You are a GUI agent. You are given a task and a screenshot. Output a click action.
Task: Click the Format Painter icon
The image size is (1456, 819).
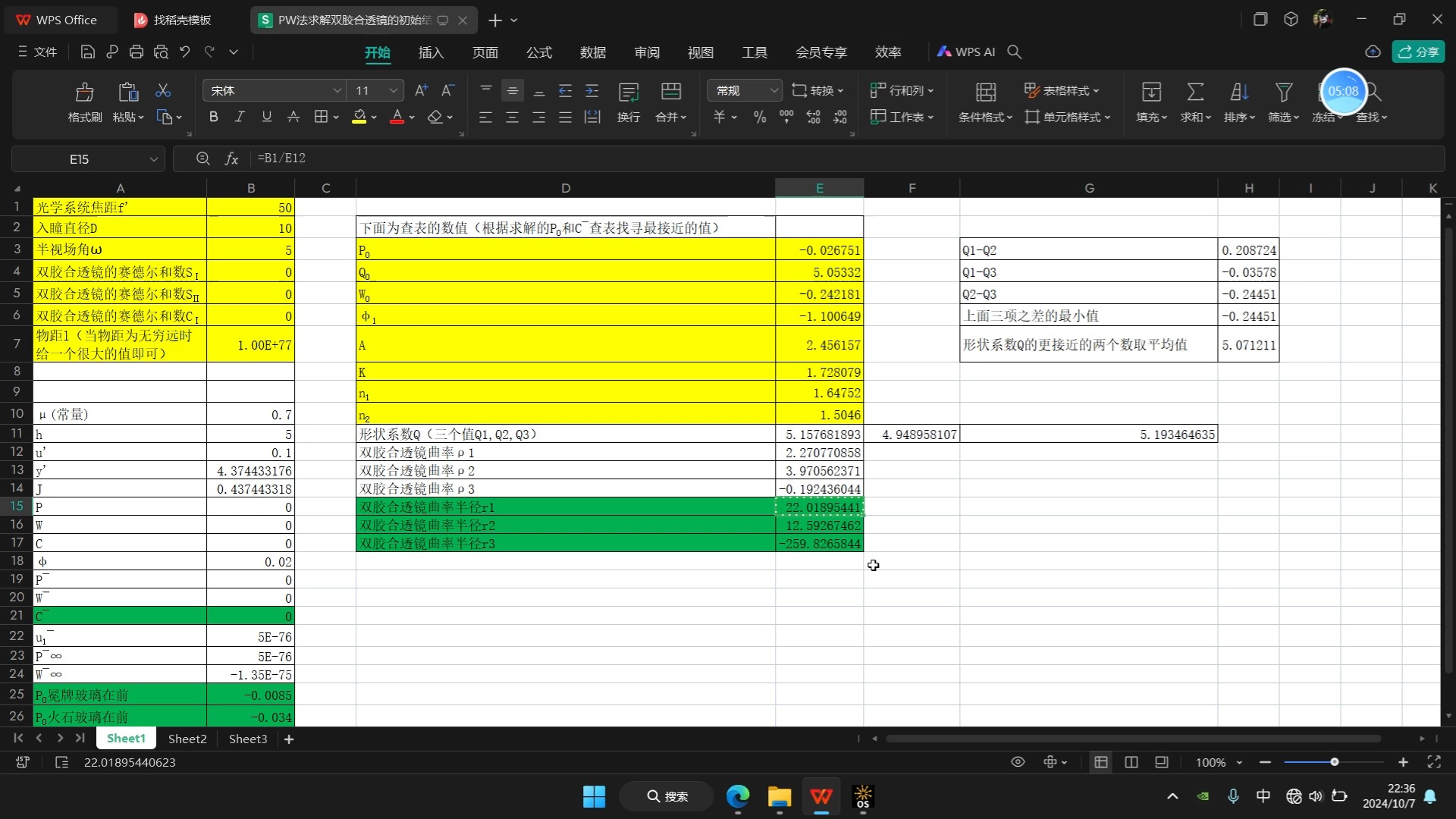(x=84, y=93)
